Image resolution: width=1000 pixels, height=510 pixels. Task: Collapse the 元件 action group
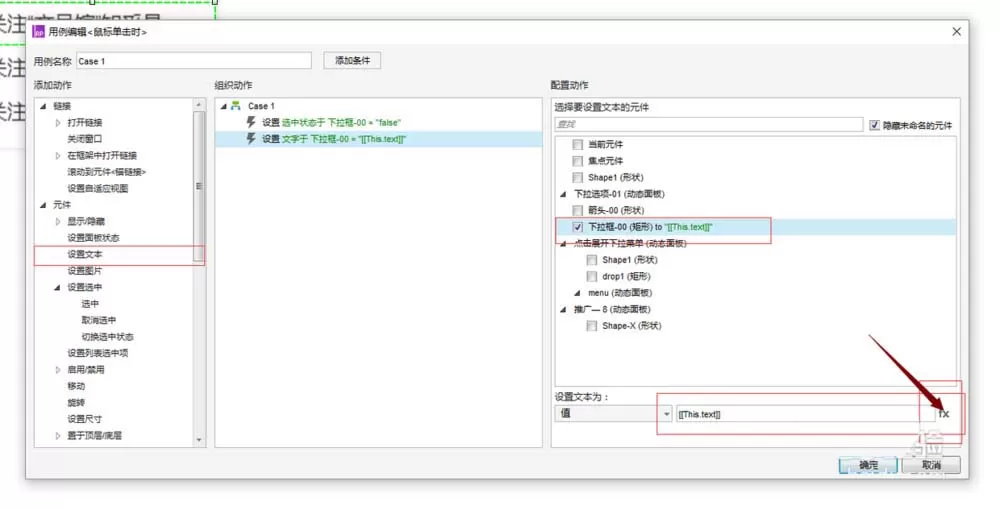click(x=43, y=205)
